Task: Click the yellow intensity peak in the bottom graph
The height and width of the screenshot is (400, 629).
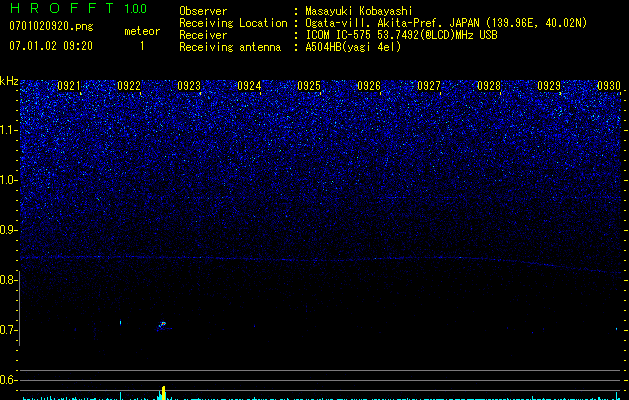Action: [163, 393]
